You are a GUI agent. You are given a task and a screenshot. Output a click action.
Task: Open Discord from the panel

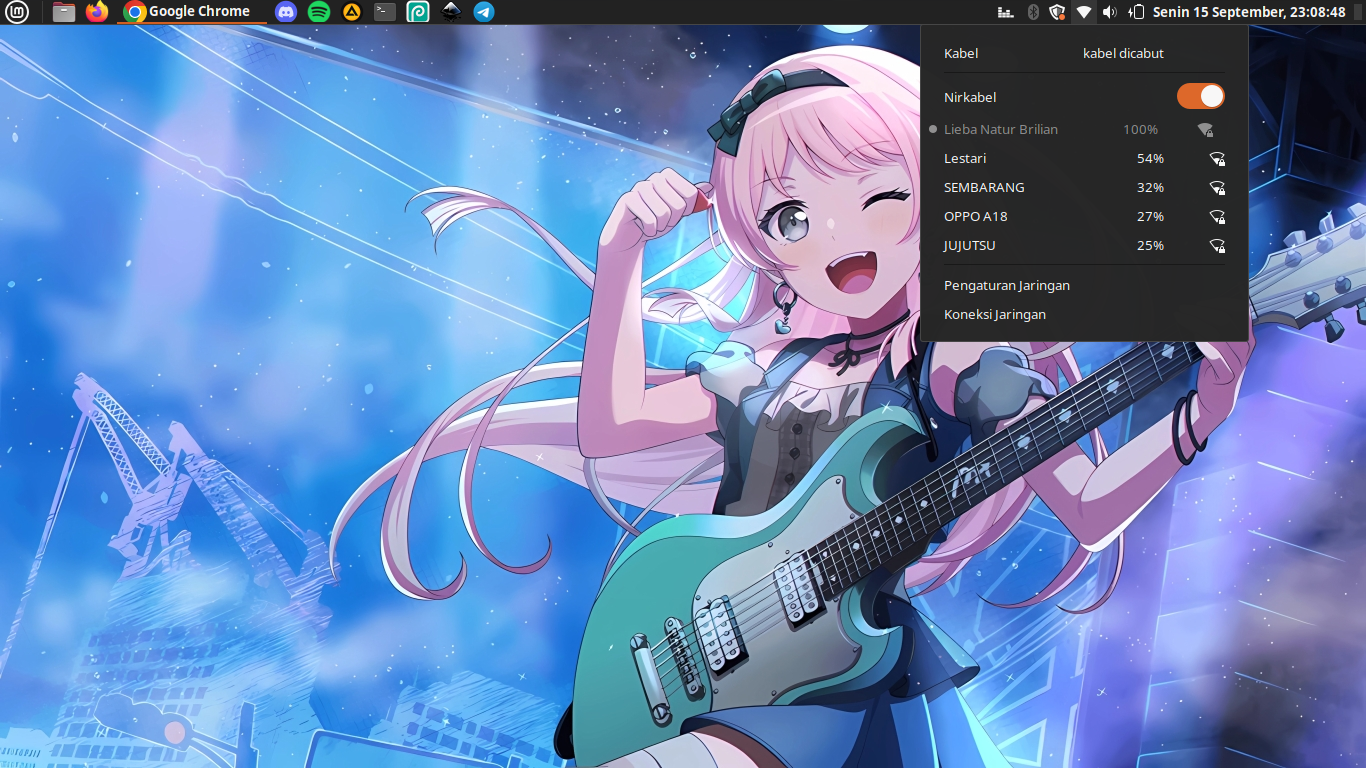286,12
